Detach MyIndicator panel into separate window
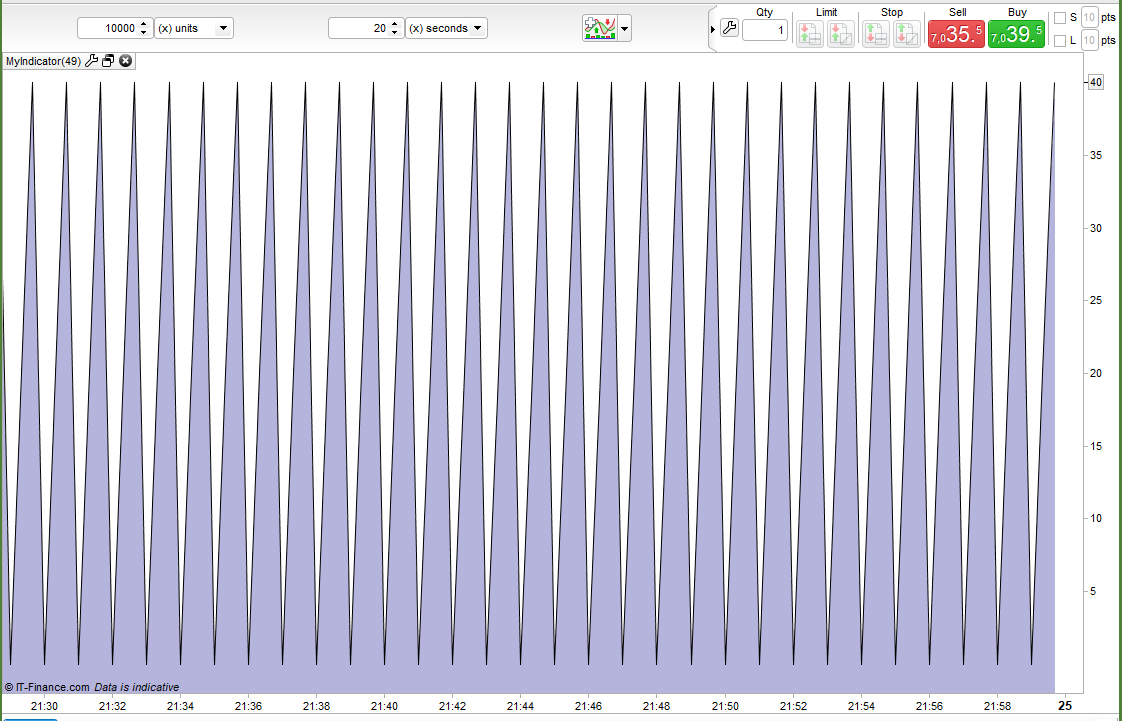The height and width of the screenshot is (721, 1122). (108, 61)
